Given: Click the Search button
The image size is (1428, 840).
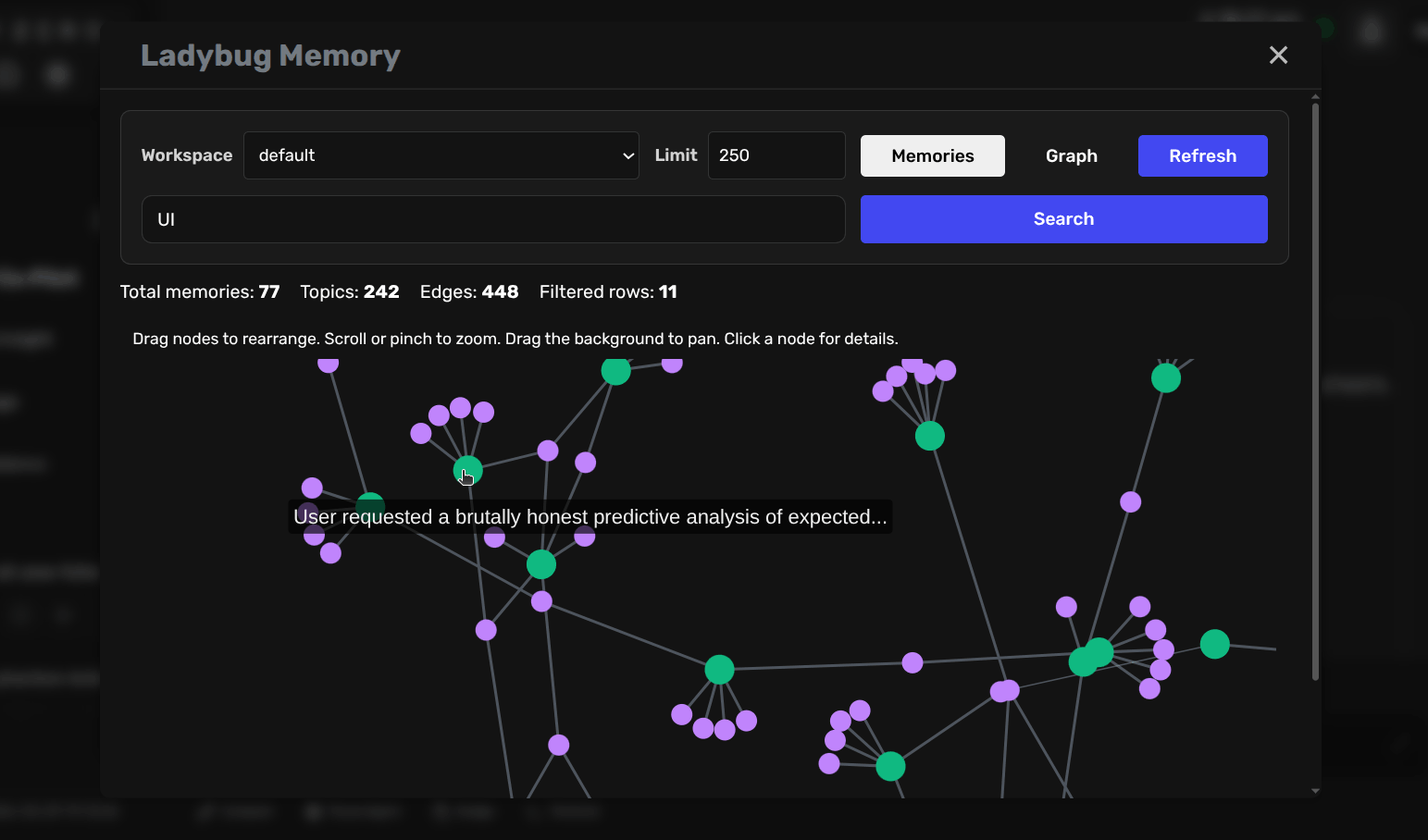Looking at the screenshot, I should [1064, 219].
